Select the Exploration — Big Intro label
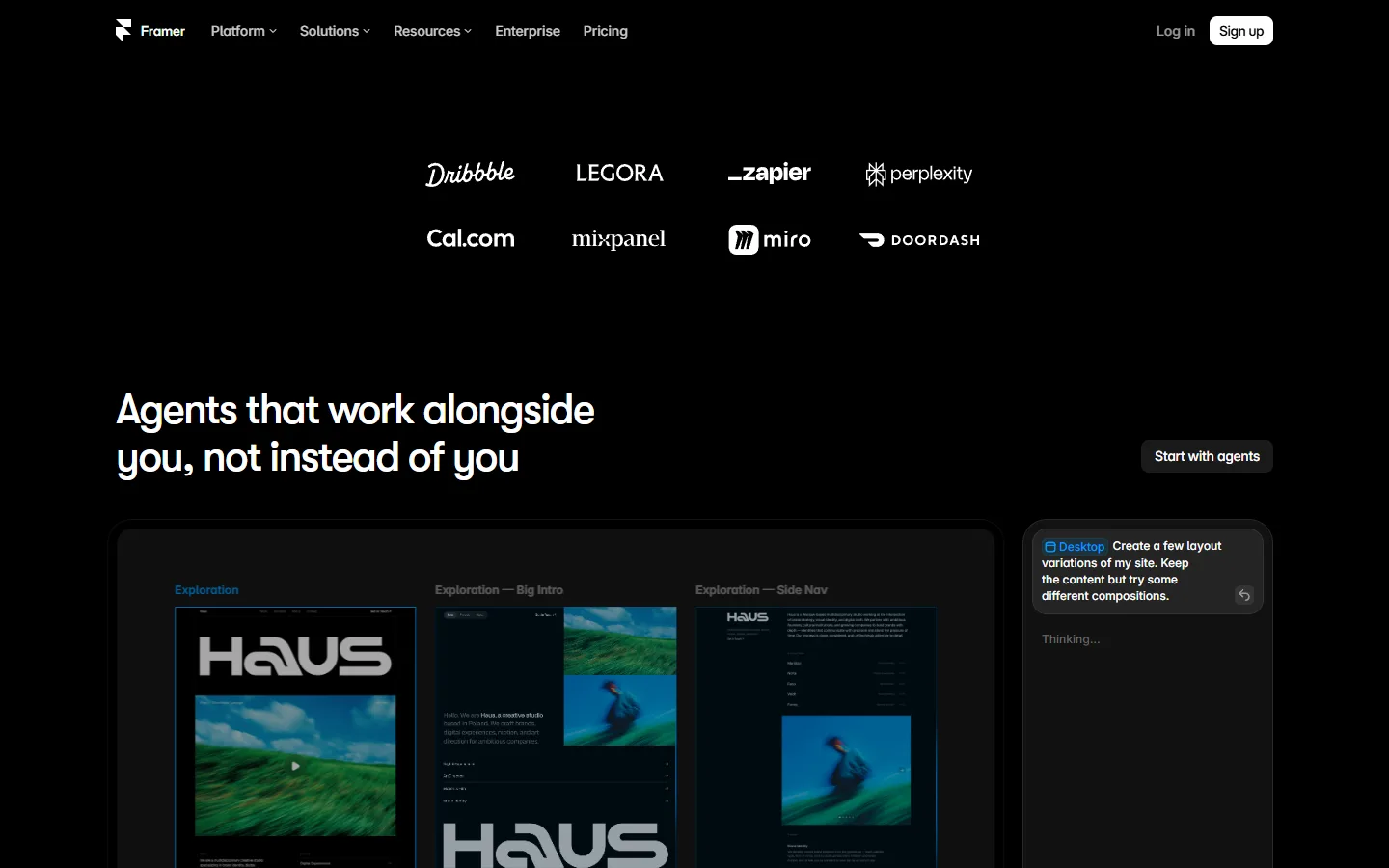The height and width of the screenshot is (868, 1389). coord(499,590)
